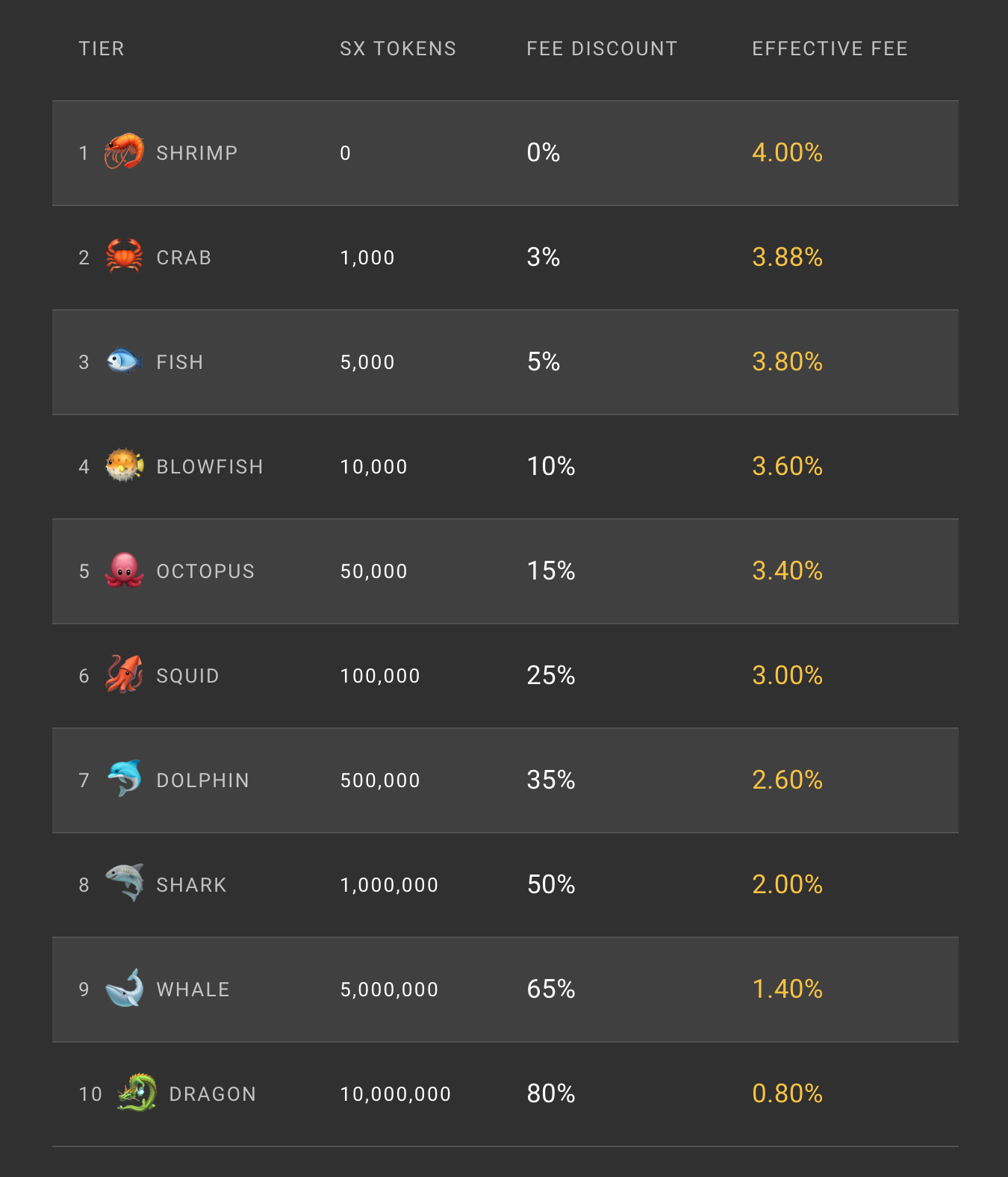Screen dimensions: 1008x1177
Task: Select the blue fish icon
Action: [x=124, y=361]
